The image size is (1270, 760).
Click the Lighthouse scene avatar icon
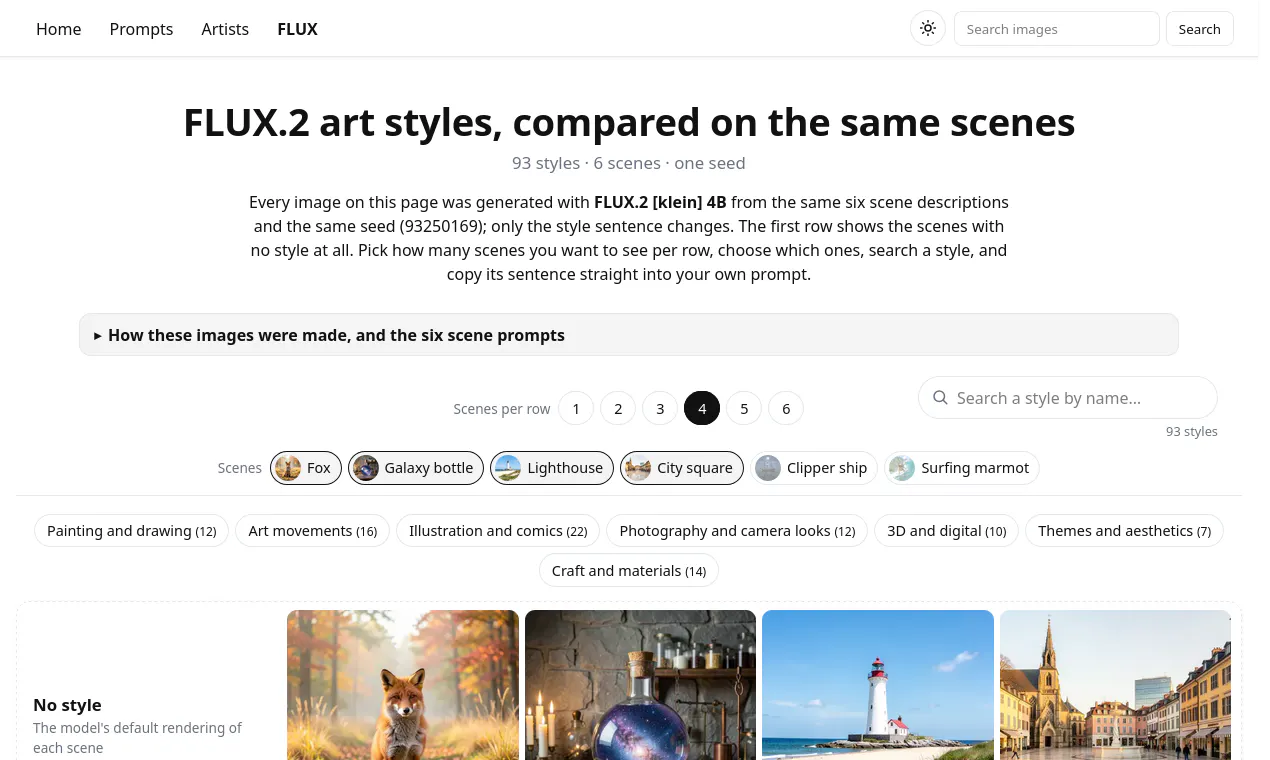coord(508,468)
